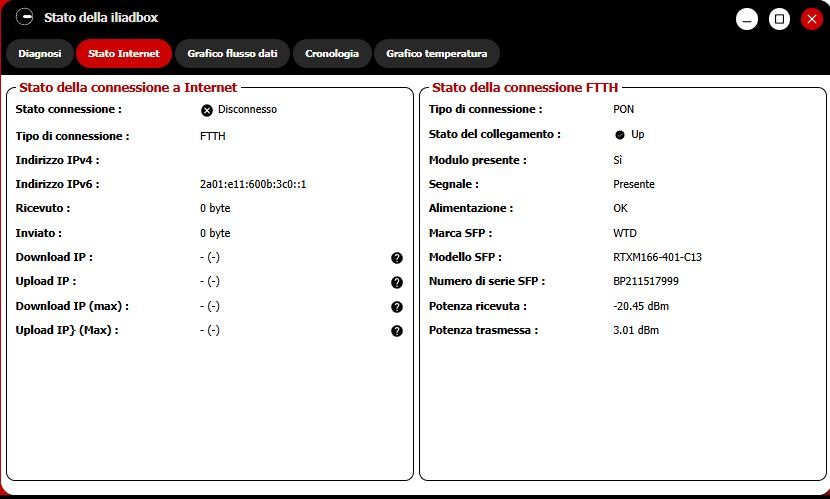830x499 pixels.
Task: Click the Upload IP} (Max) label
Action: tap(67, 330)
